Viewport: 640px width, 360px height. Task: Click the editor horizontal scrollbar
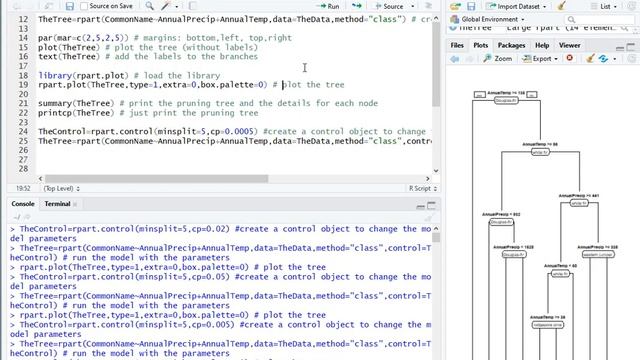tap(156, 179)
